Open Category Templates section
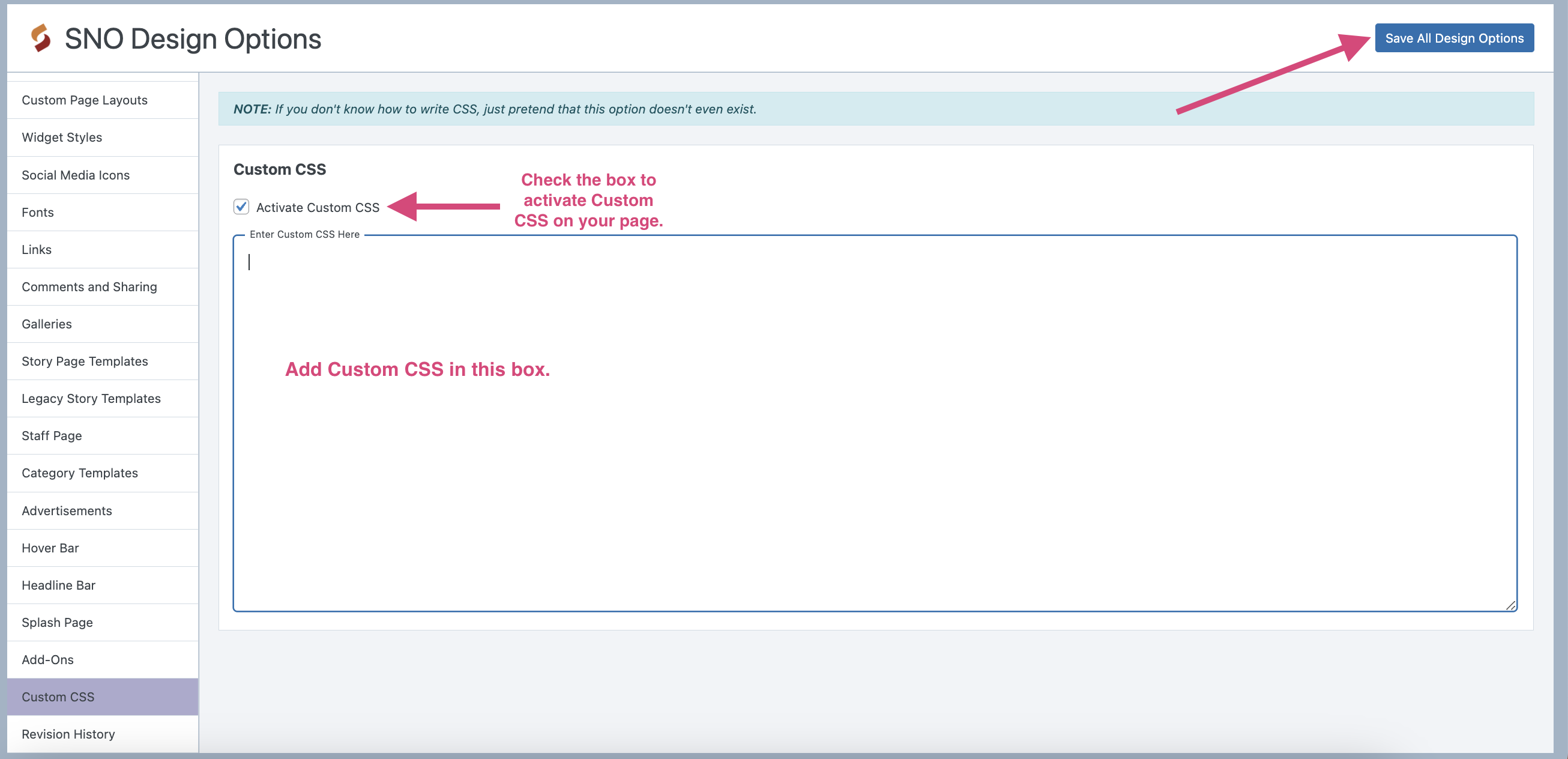Image resolution: width=1568 pixels, height=759 pixels. click(103, 474)
